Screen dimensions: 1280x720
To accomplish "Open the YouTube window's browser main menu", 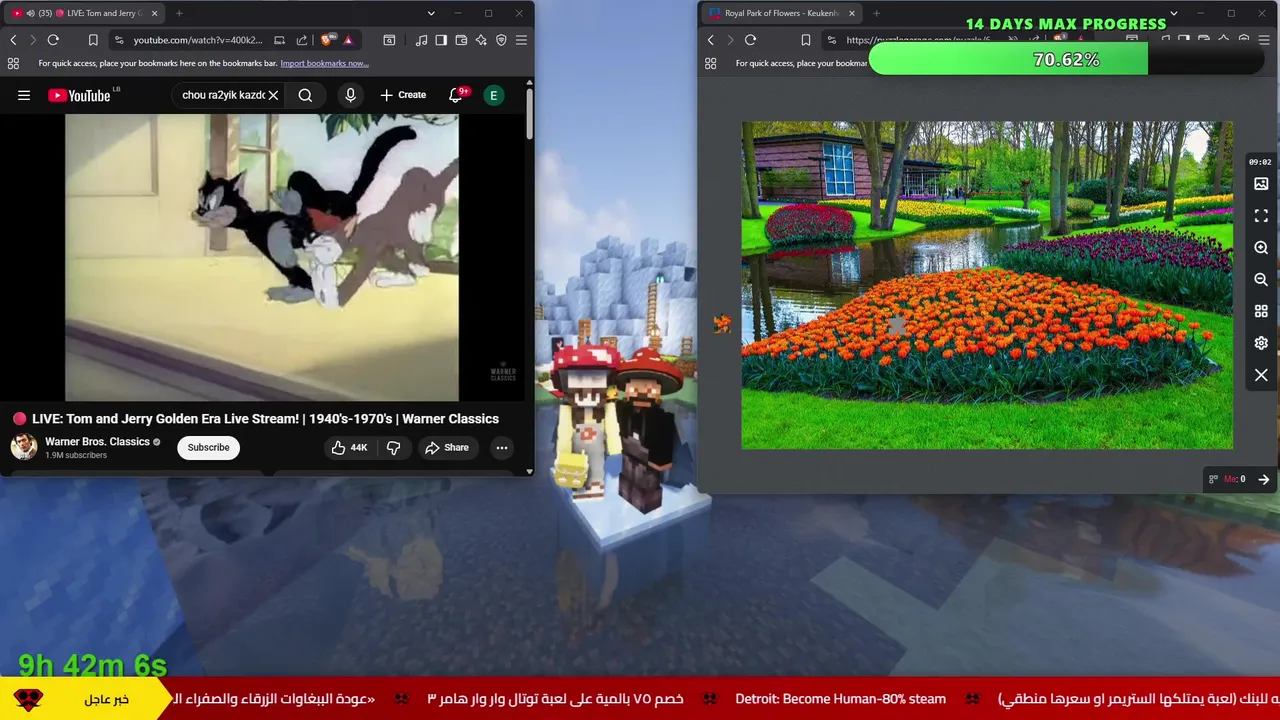I will (521, 40).
